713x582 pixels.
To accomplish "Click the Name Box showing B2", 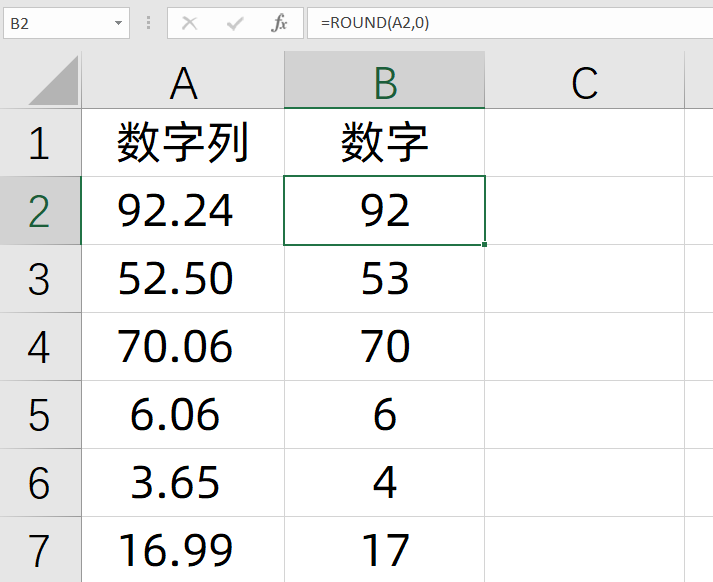I will click(x=66, y=23).
